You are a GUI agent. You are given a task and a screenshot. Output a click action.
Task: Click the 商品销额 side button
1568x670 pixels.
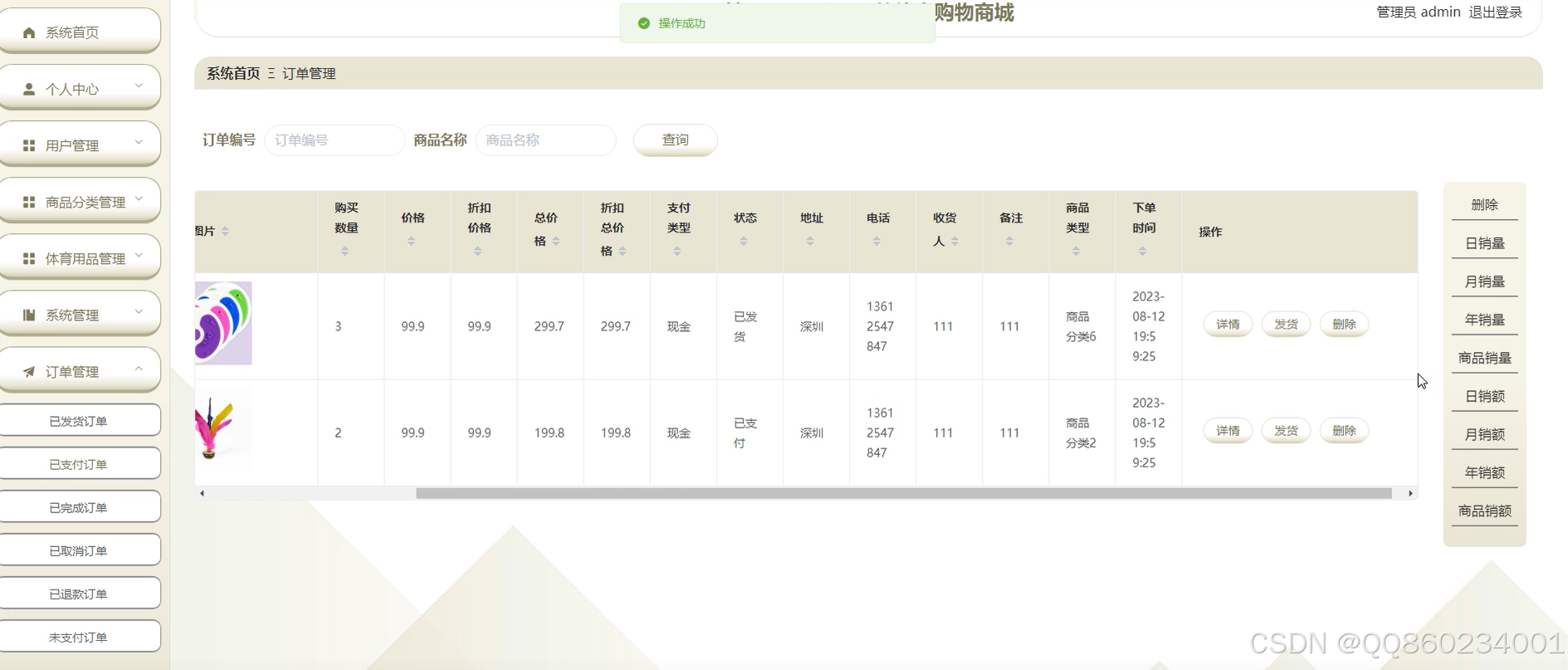(x=1484, y=511)
